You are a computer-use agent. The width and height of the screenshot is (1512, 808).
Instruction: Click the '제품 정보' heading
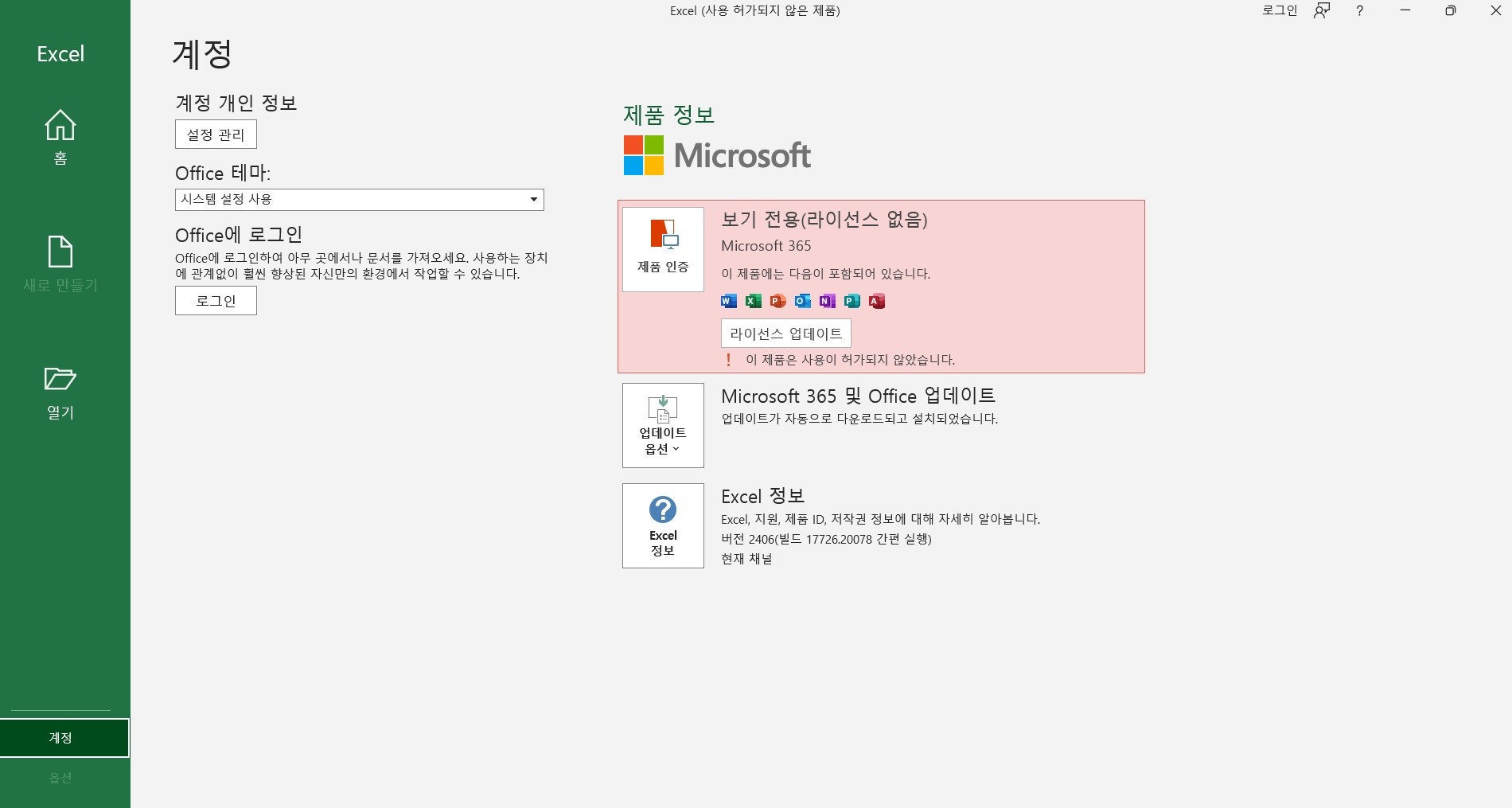pyautogui.click(x=668, y=115)
